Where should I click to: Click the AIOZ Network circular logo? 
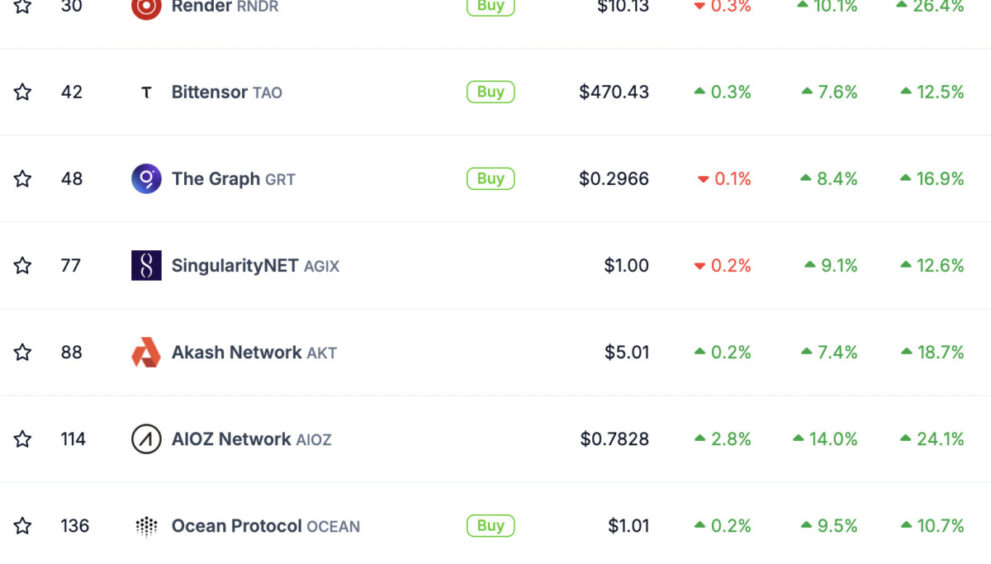pyautogui.click(x=146, y=439)
